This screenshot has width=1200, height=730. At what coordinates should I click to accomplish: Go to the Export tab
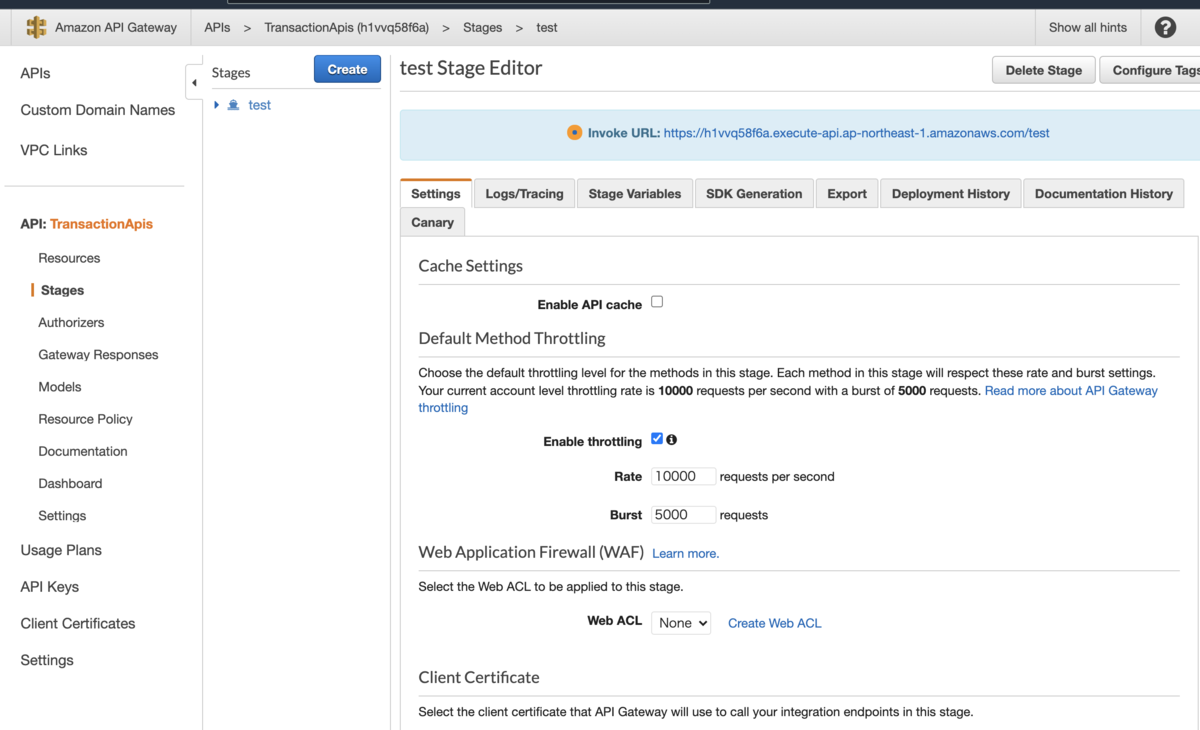pyautogui.click(x=847, y=194)
